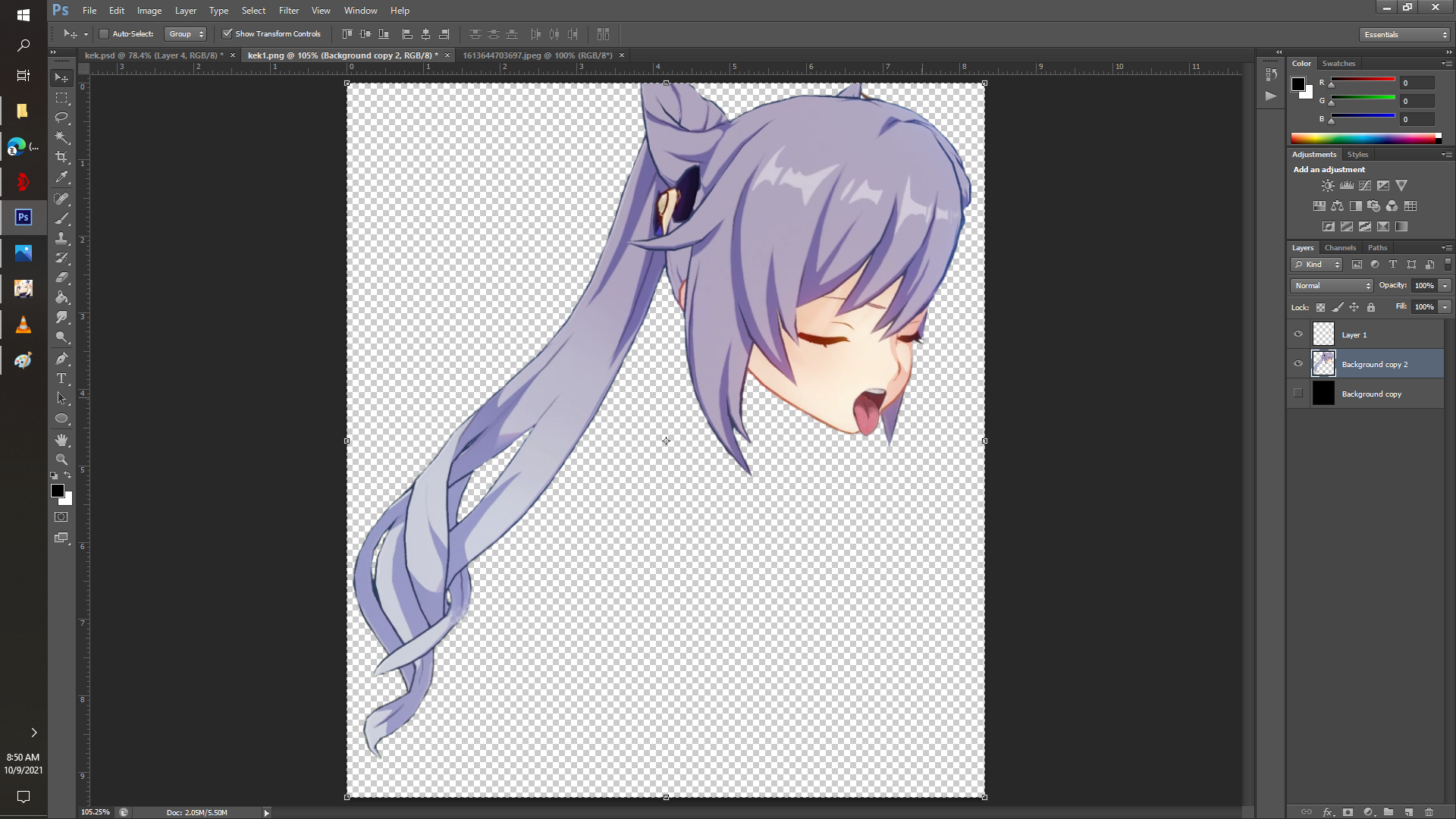Click the delete layer trash icon
1456x819 pixels.
(1429, 811)
